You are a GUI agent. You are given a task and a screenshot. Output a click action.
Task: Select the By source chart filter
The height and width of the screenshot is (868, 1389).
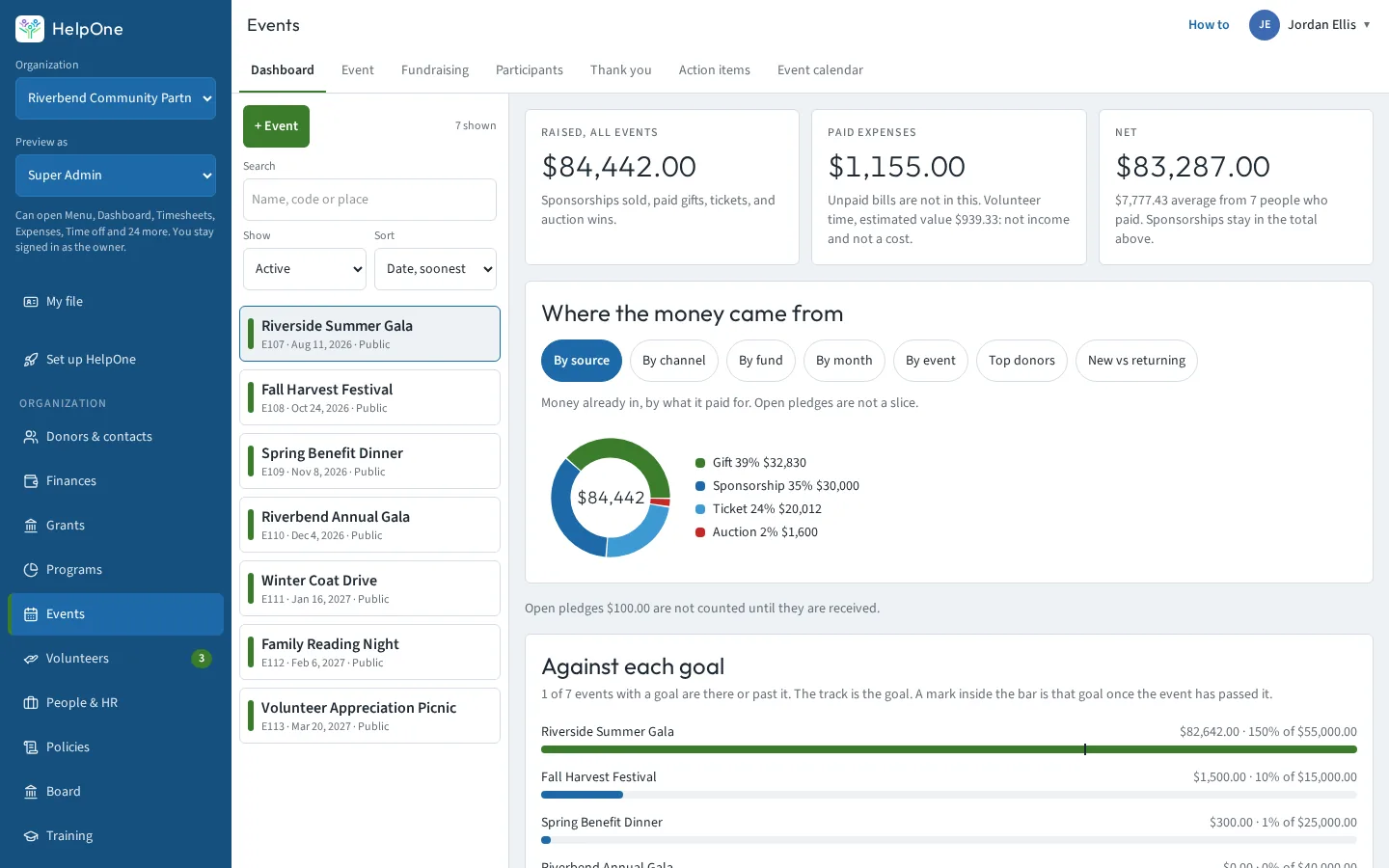582,361
